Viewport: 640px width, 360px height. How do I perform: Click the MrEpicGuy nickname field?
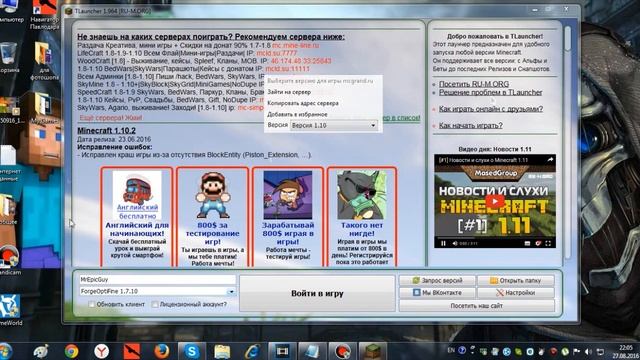157,280
